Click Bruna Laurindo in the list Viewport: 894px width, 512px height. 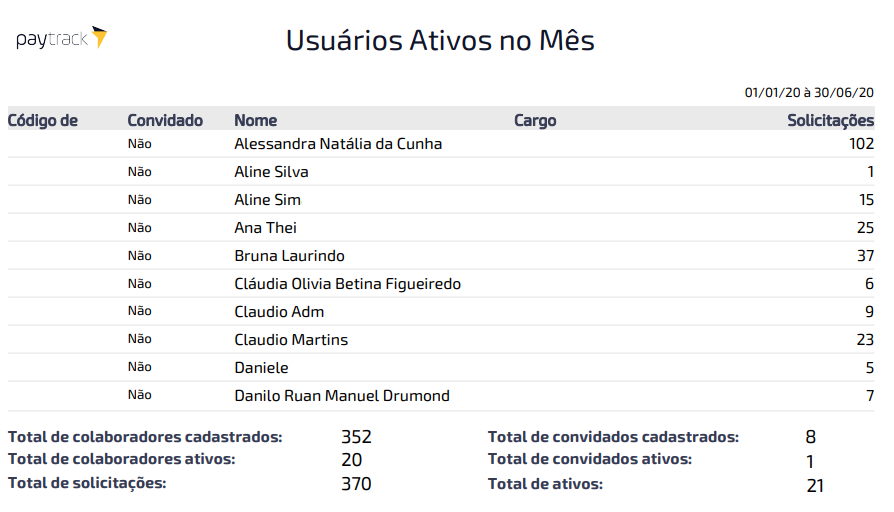289,255
